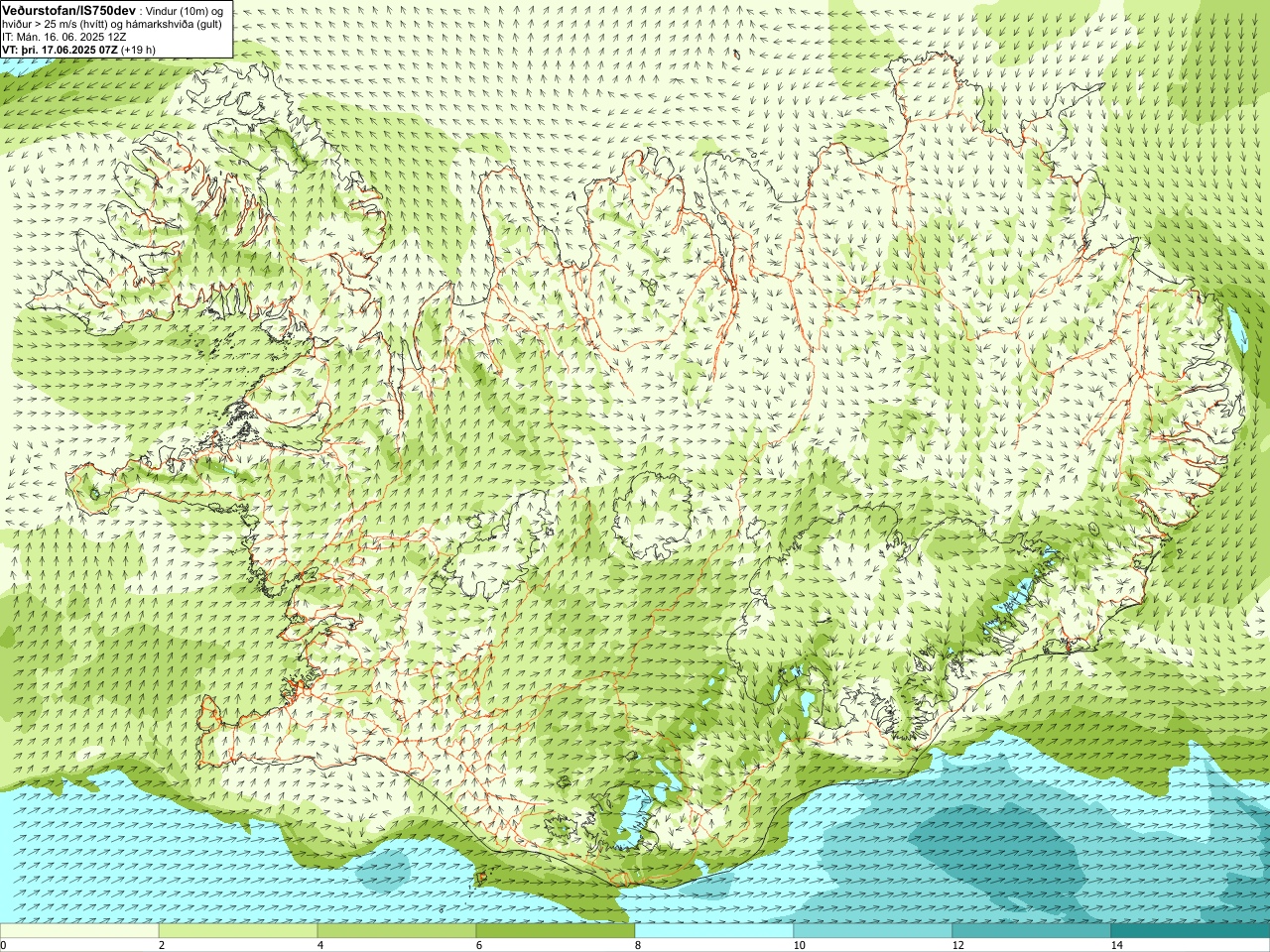This screenshot has width=1270, height=952.
Task: Pick the medium green 4–6 m/s colorbar segment
Action: [397, 931]
